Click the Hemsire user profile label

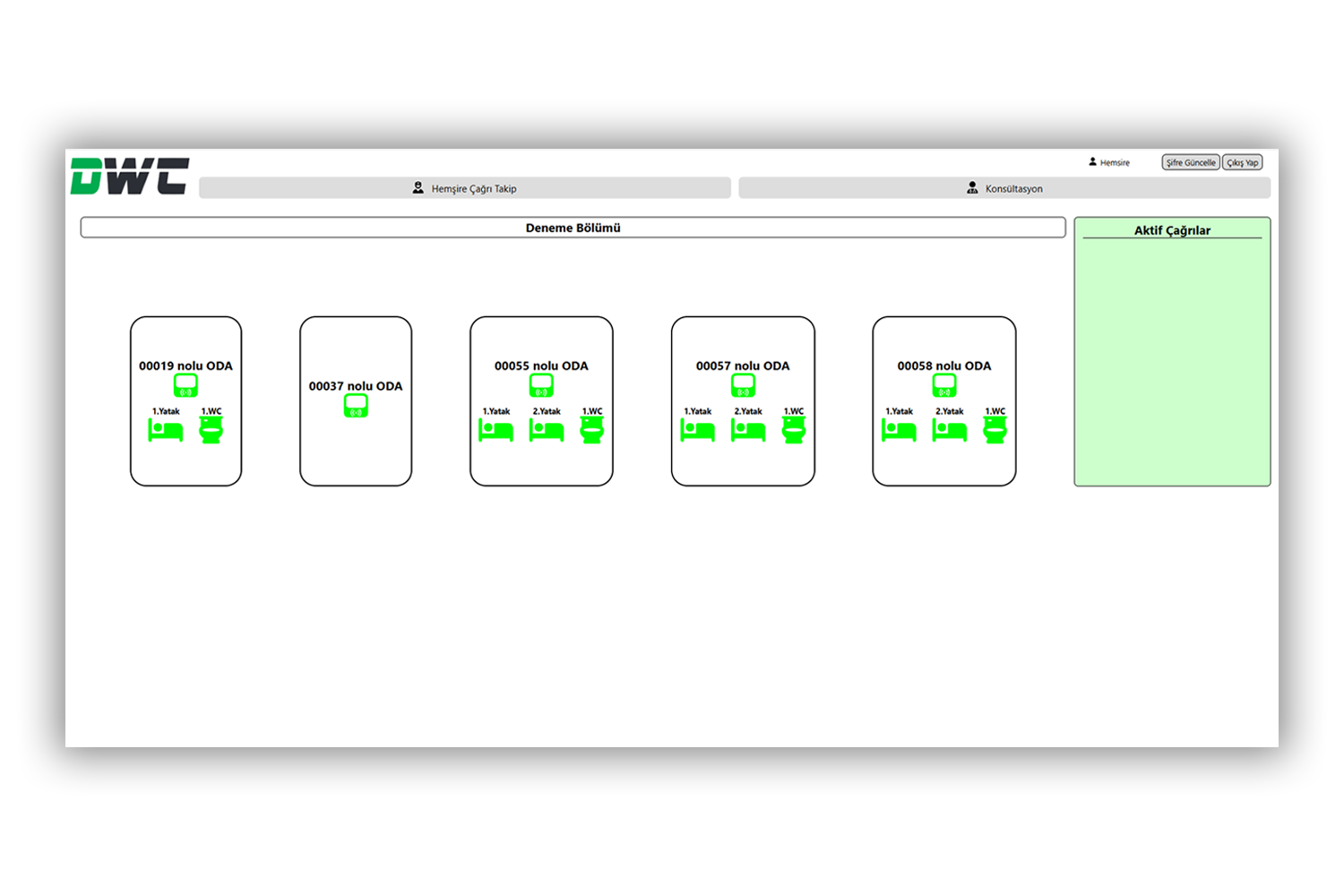pyautogui.click(x=1109, y=162)
